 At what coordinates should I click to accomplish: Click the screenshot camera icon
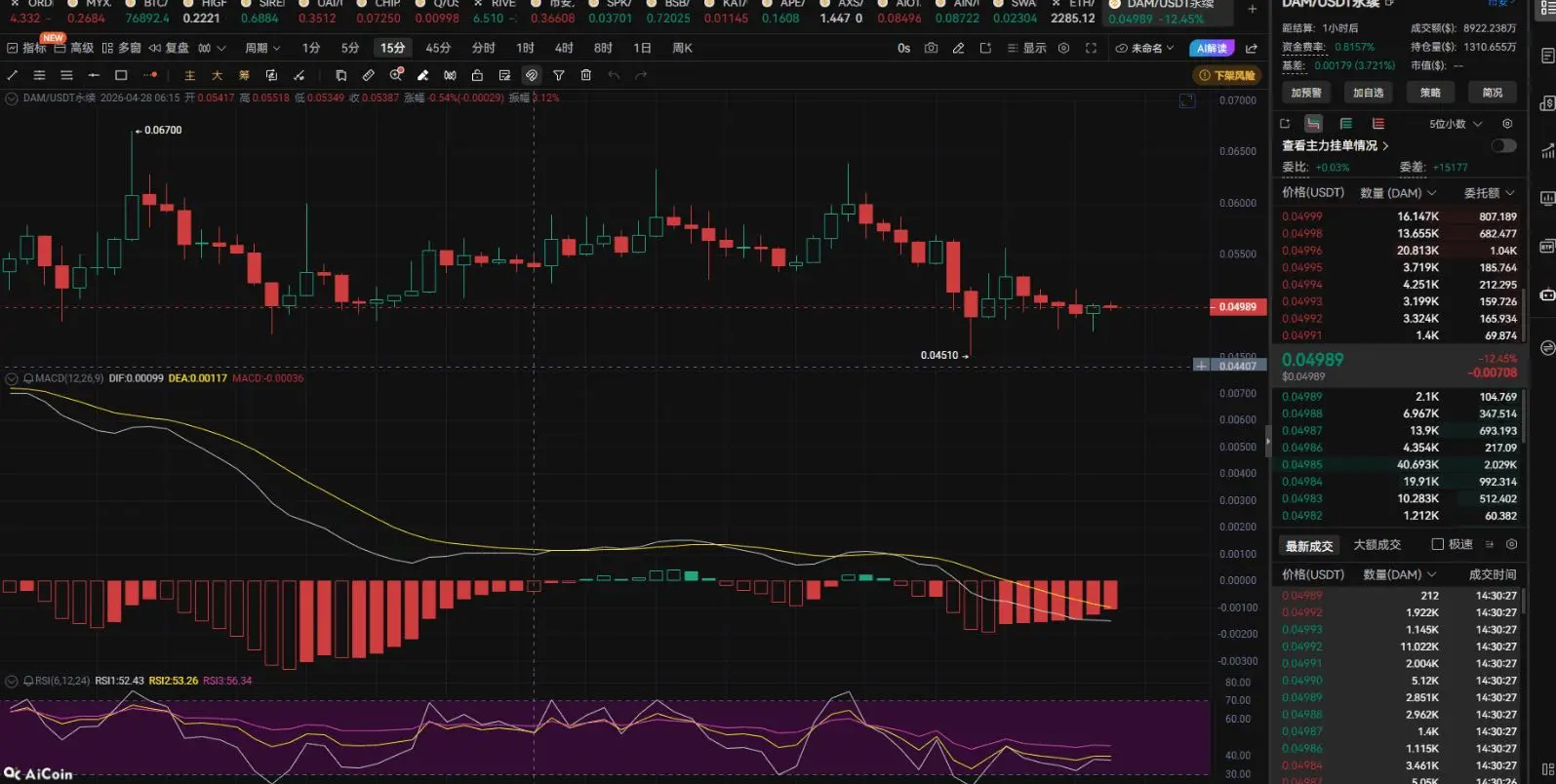coord(931,48)
